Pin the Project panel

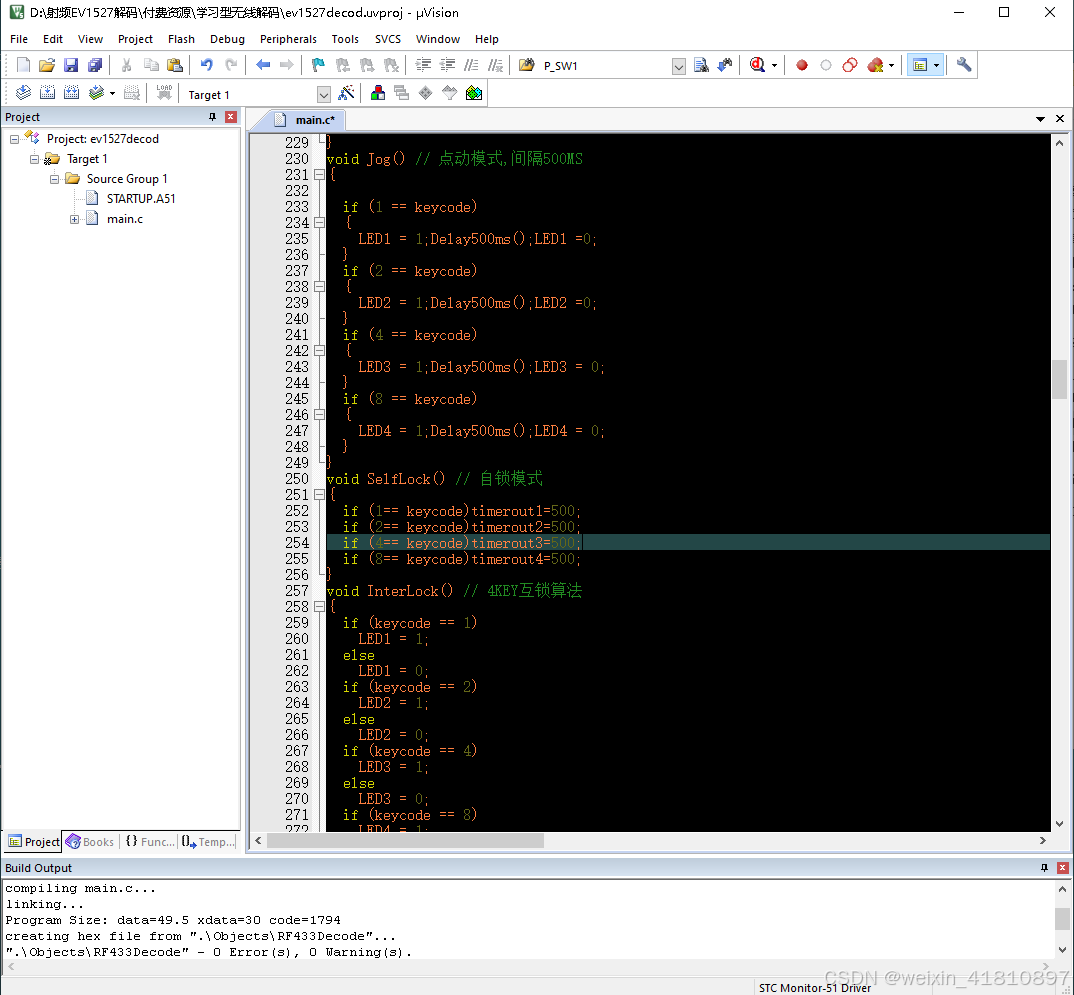pyautogui.click(x=212, y=117)
